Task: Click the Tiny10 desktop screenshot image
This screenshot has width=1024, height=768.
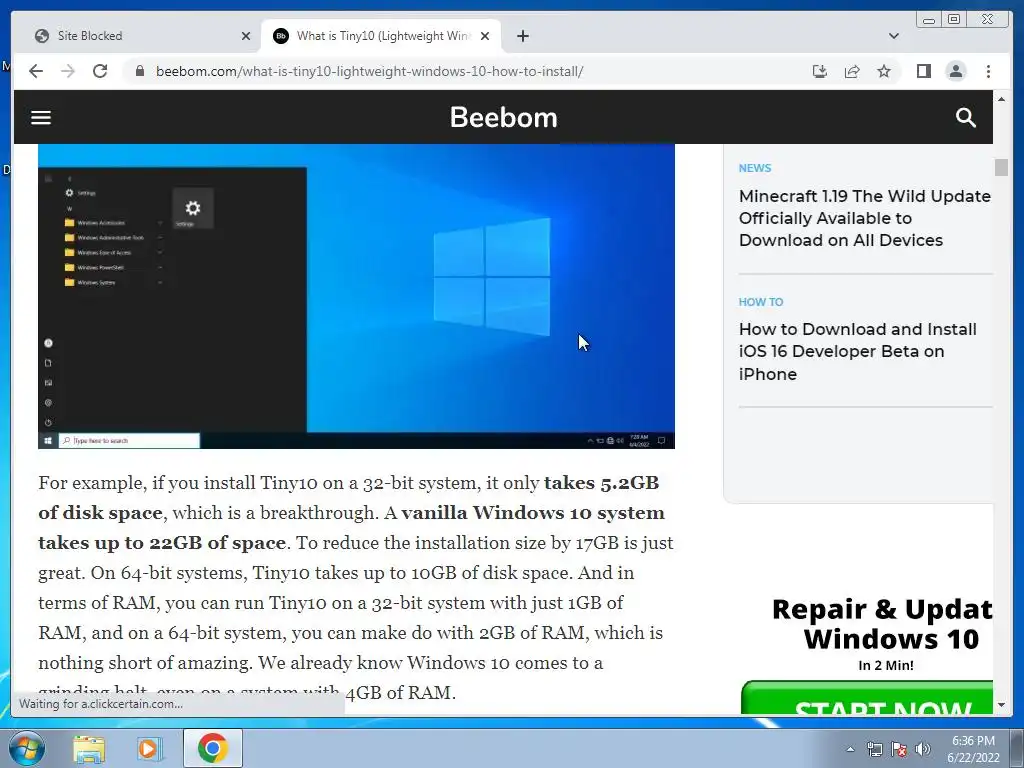Action: click(x=356, y=296)
